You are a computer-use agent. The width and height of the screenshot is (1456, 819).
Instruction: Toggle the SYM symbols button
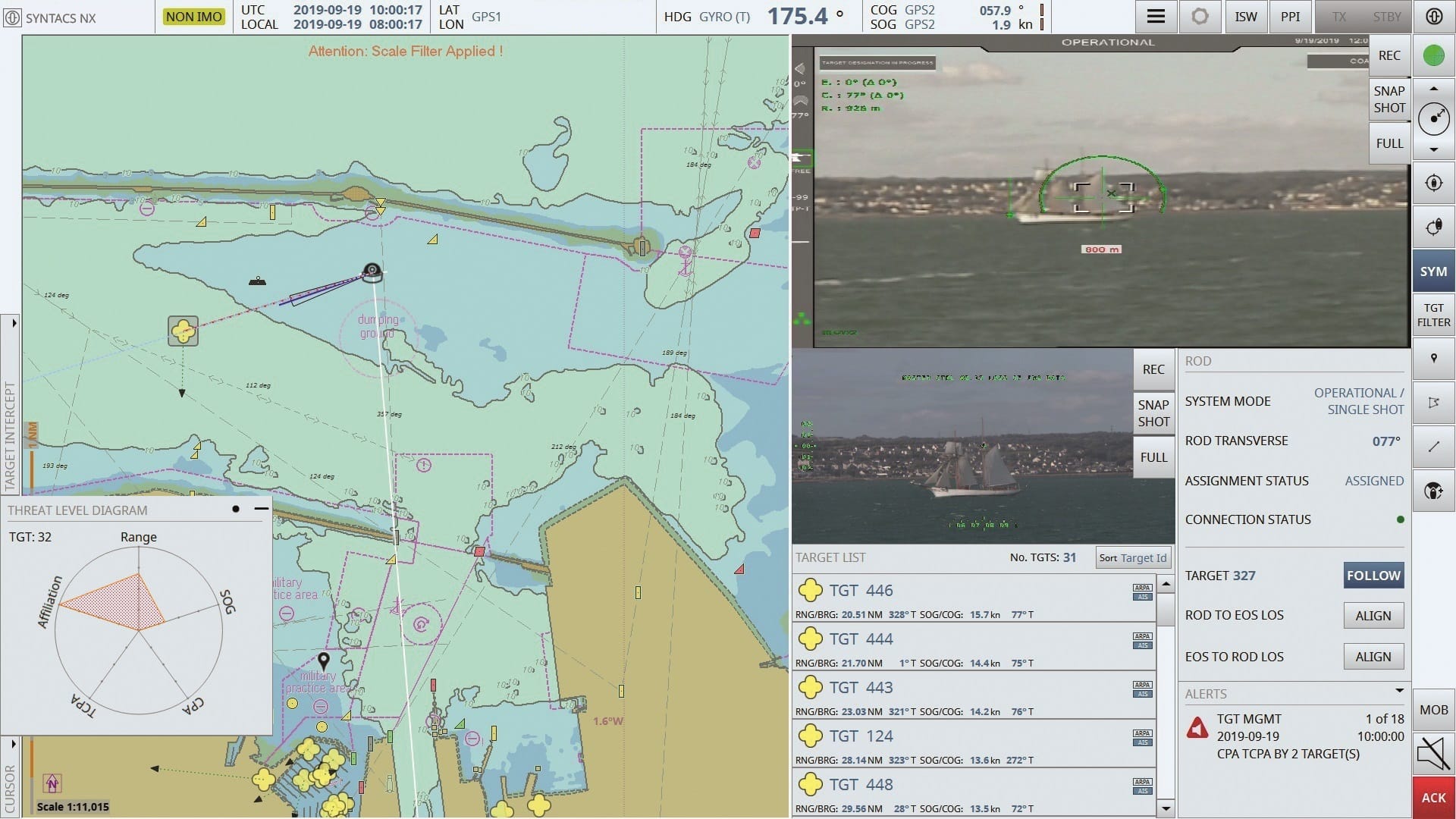[x=1433, y=271]
